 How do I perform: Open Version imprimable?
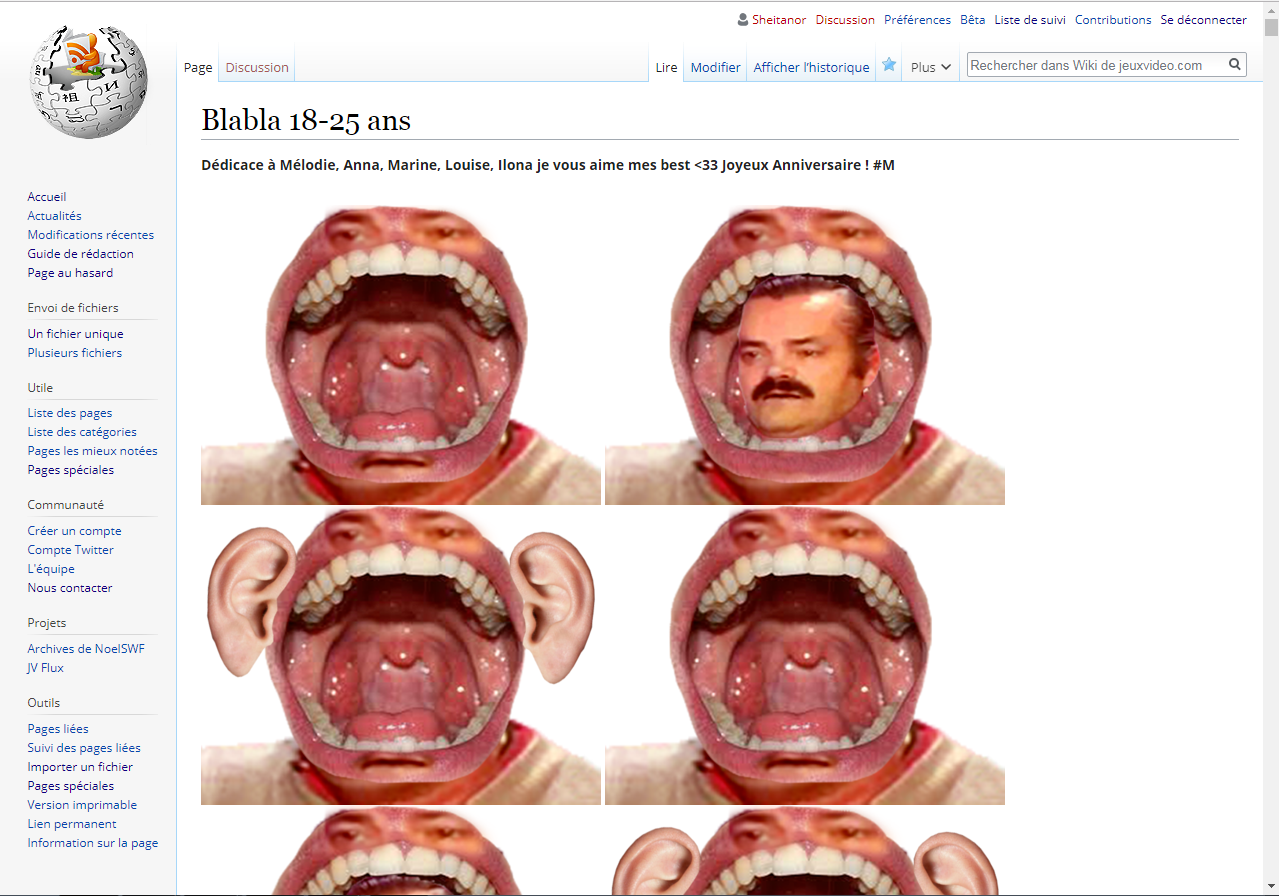[82, 805]
